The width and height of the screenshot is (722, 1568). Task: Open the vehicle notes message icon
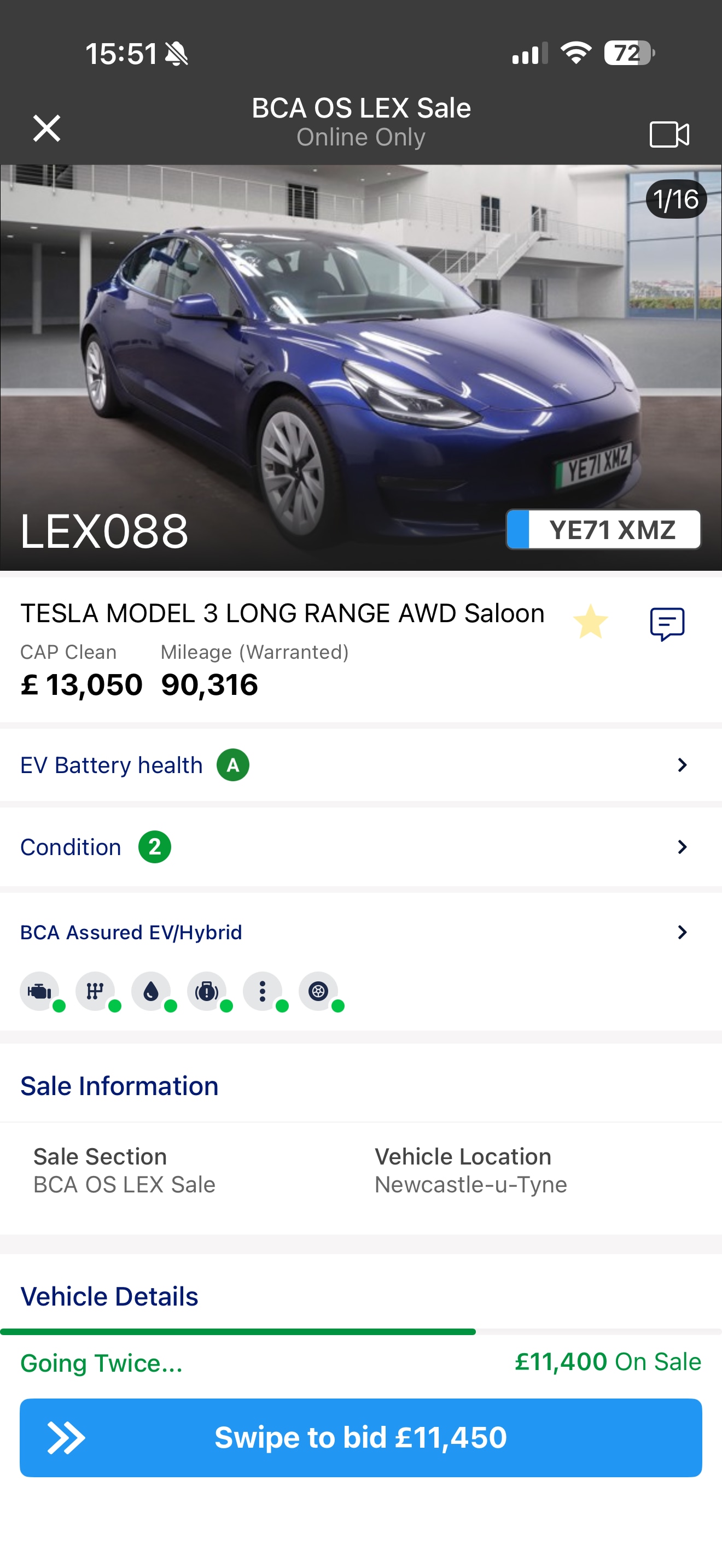click(x=667, y=624)
